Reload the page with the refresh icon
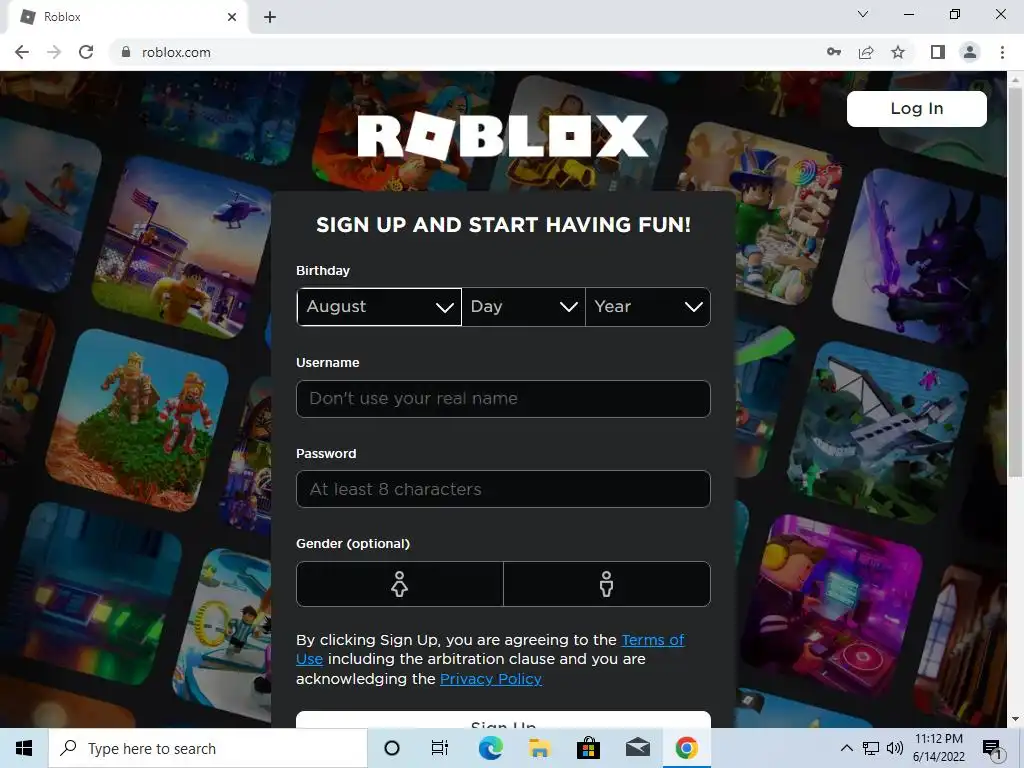This screenshot has width=1024, height=768. pyautogui.click(x=86, y=52)
